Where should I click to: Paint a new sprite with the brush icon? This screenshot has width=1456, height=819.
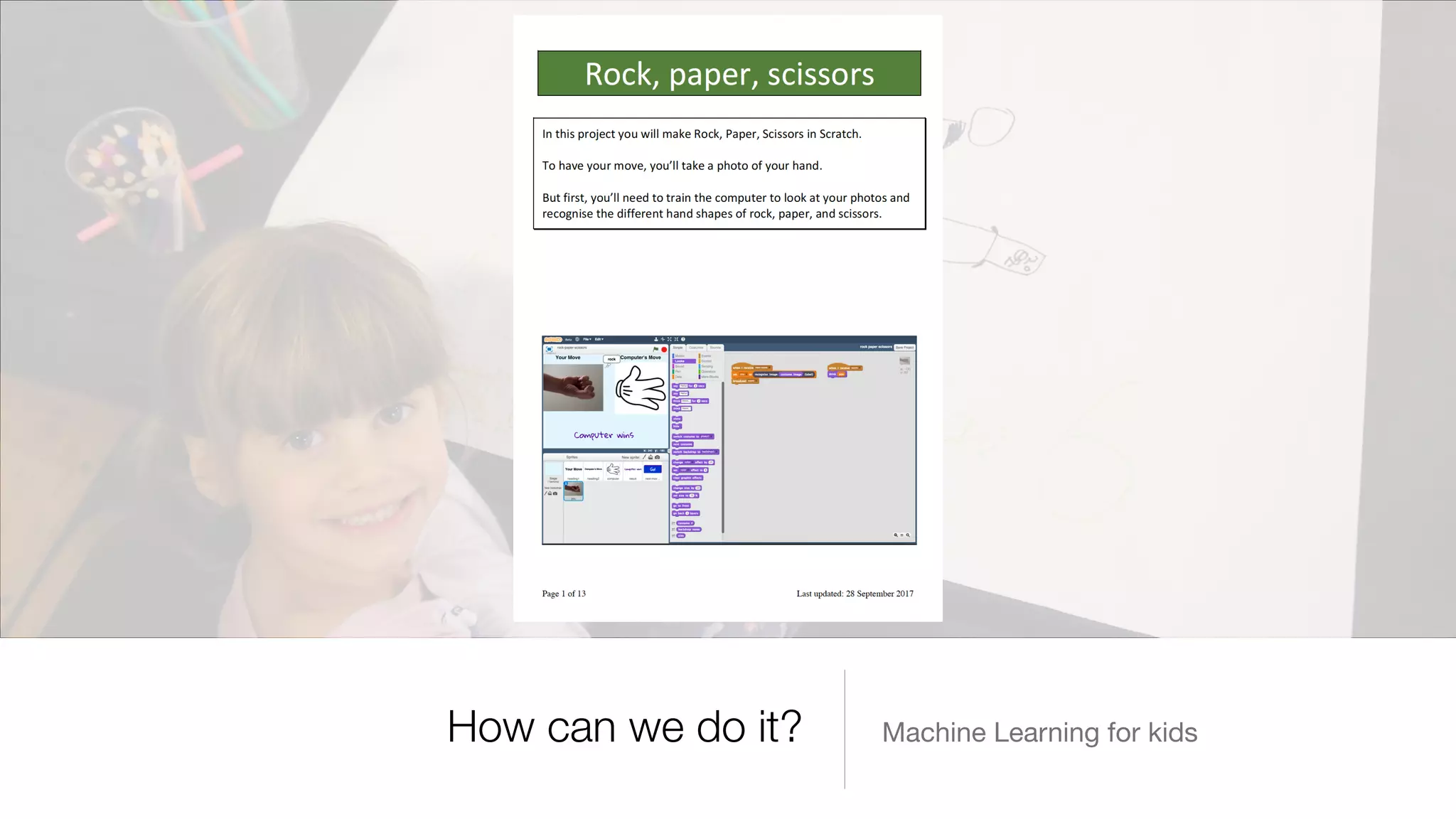pyautogui.click(x=644, y=457)
